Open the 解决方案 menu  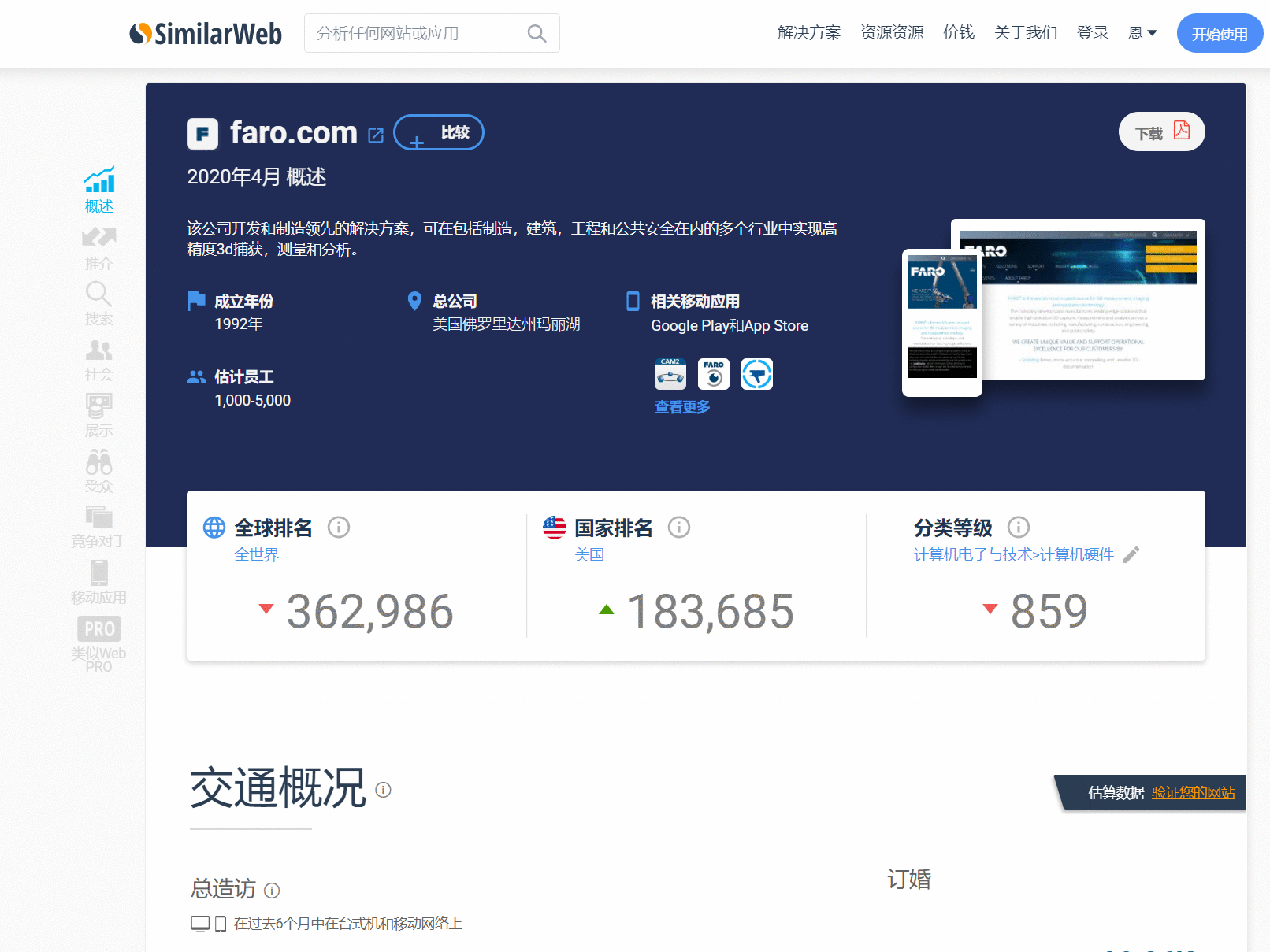pos(809,32)
